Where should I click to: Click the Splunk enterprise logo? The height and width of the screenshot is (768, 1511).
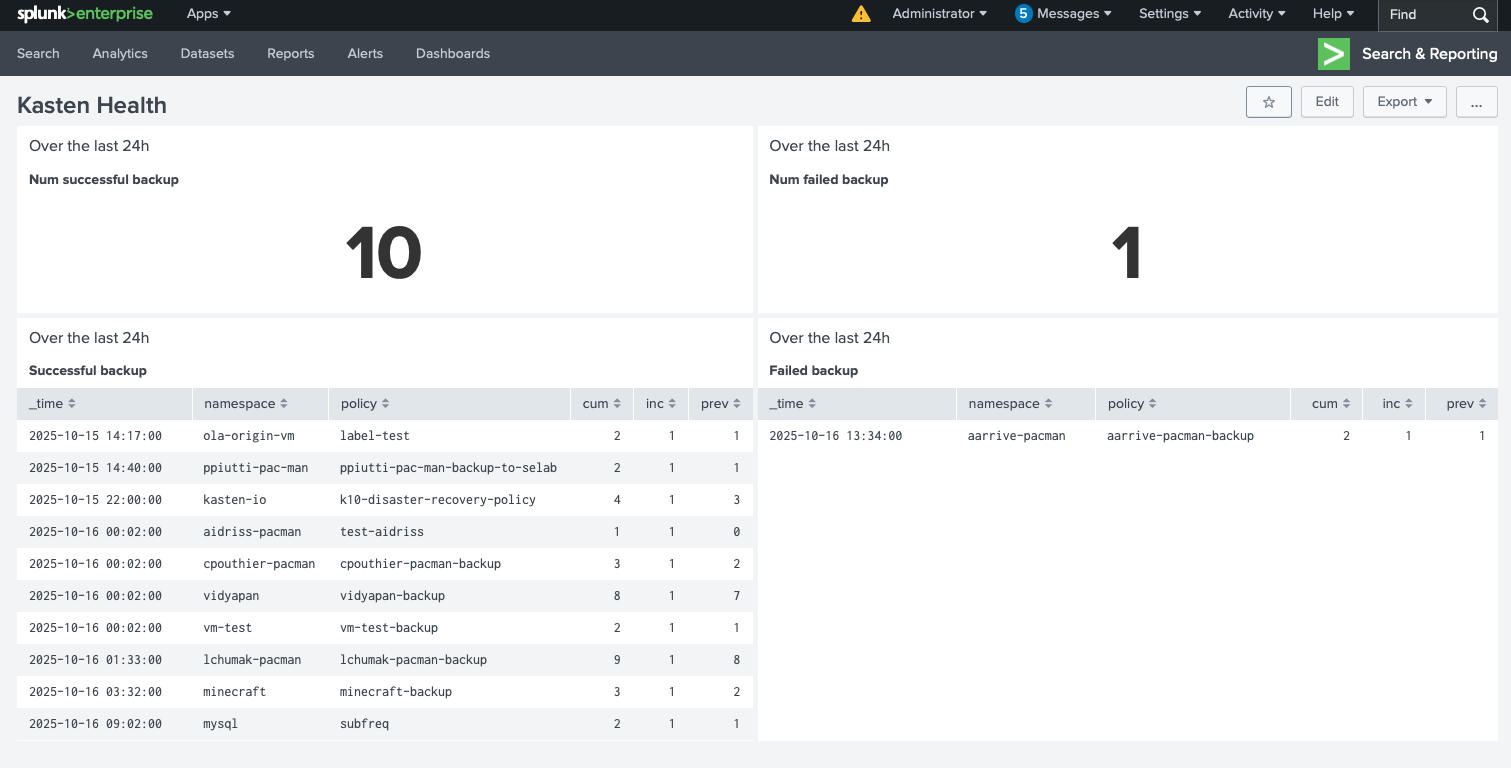coord(83,14)
